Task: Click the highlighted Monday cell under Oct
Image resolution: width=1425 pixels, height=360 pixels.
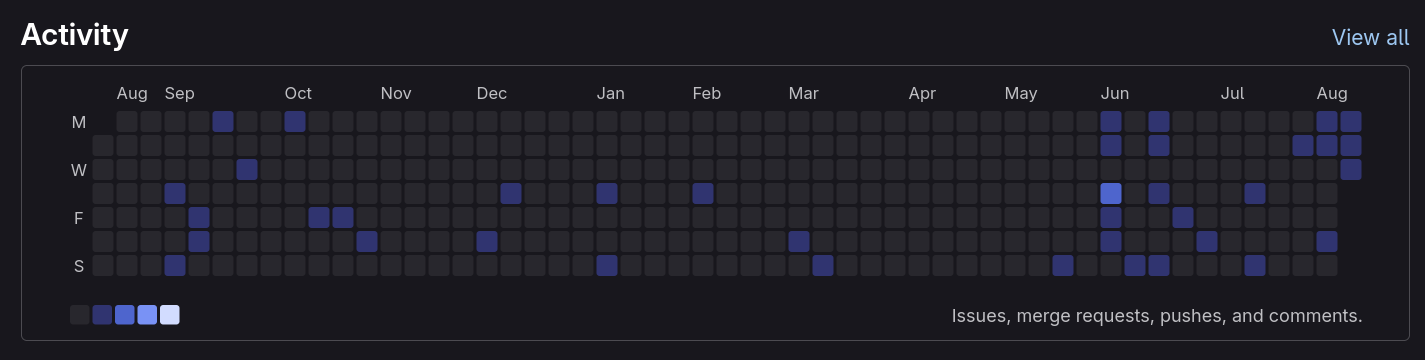Action: [295, 121]
